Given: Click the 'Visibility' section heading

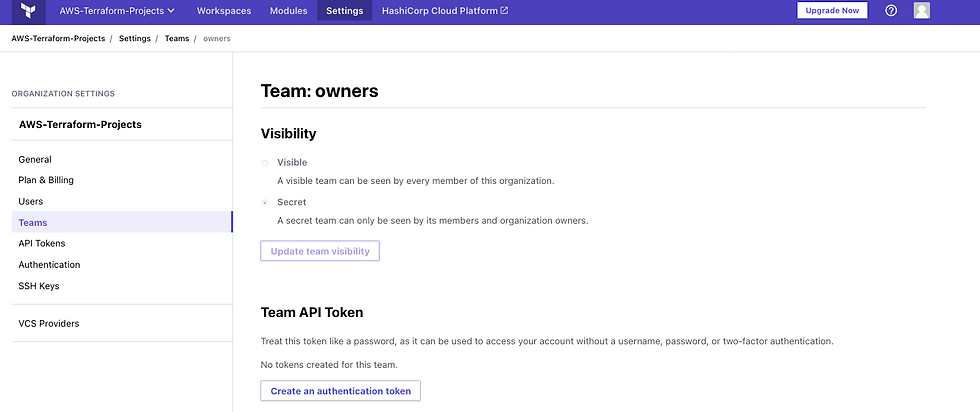Looking at the screenshot, I should pyautogui.click(x=288, y=133).
